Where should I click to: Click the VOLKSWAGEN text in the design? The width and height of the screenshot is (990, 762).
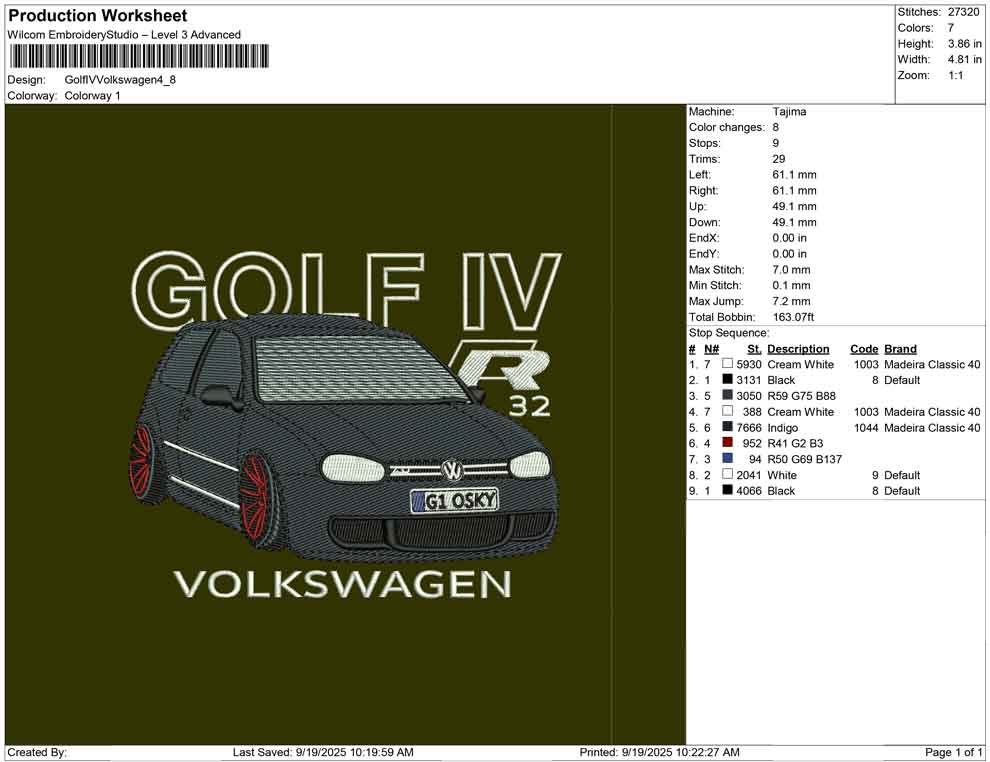[x=342, y=584]
